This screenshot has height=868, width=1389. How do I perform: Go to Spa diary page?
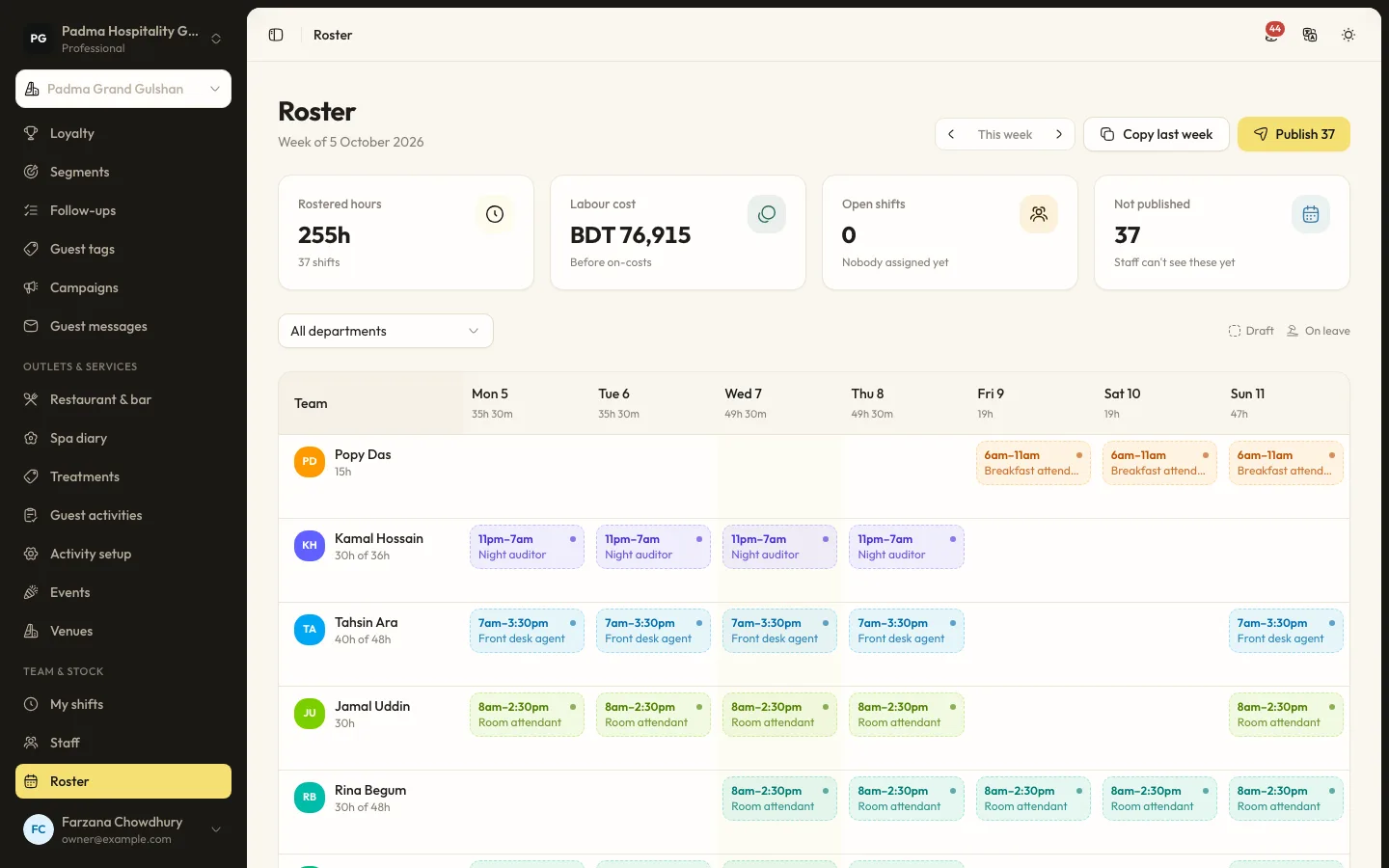click(123, 438)
